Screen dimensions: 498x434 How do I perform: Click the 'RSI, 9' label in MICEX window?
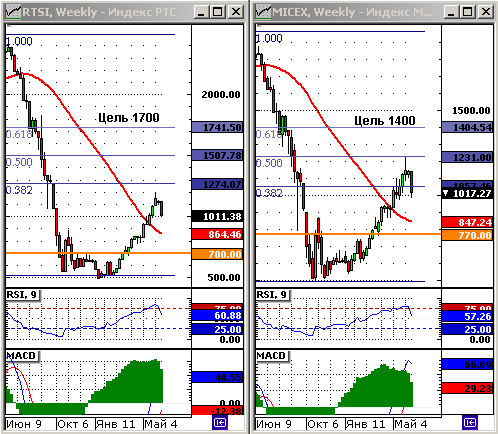[x=272, y=295]
